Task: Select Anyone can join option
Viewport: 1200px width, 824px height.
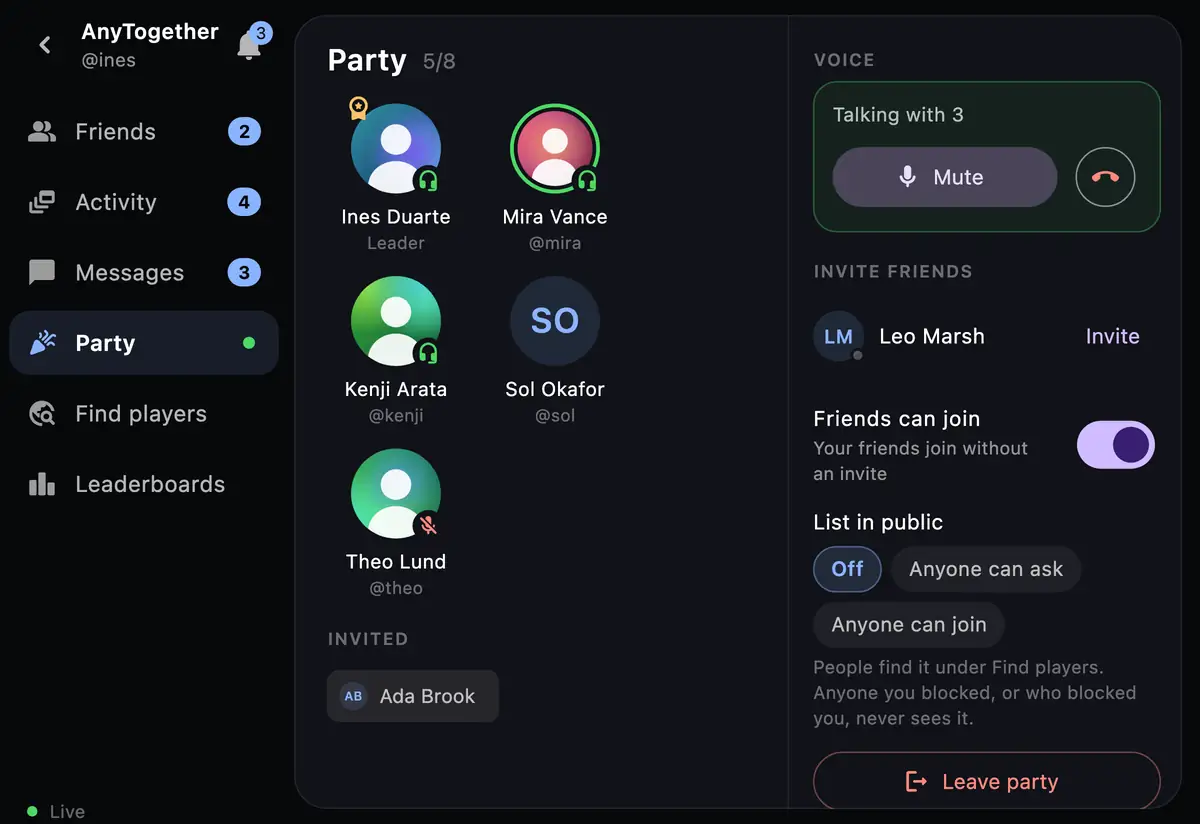Action: 909,625
